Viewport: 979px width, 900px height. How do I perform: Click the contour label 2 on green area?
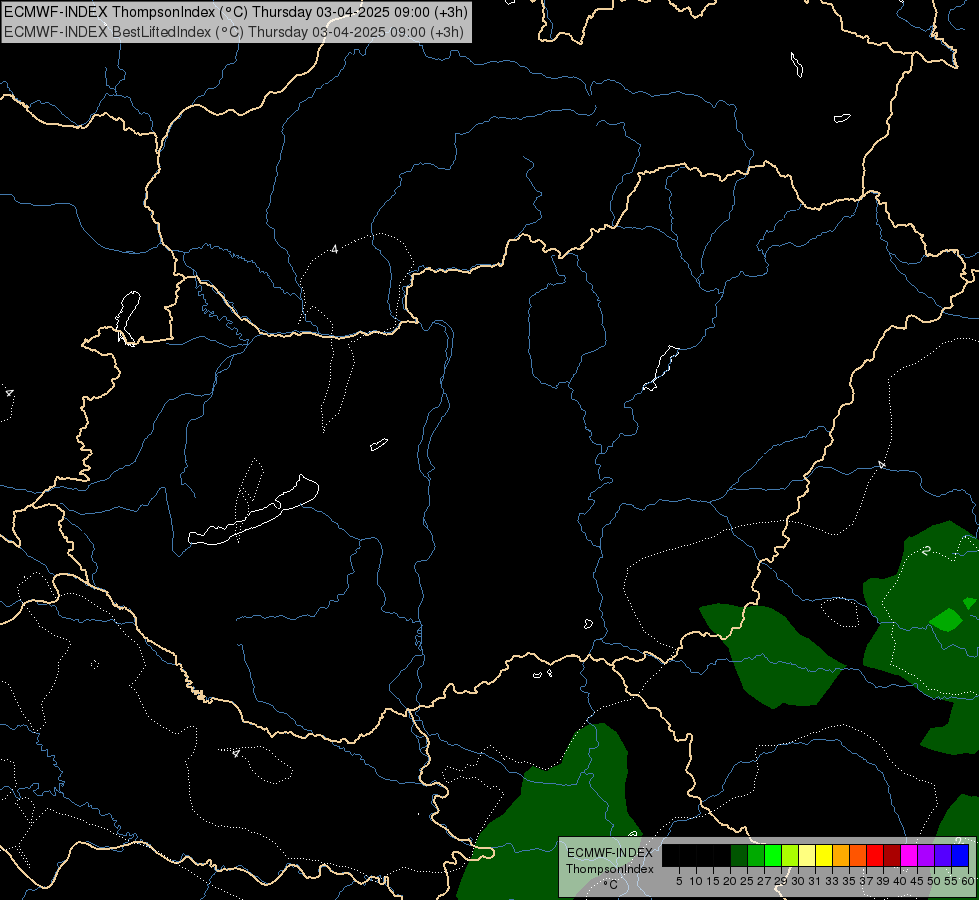(926, 550)
